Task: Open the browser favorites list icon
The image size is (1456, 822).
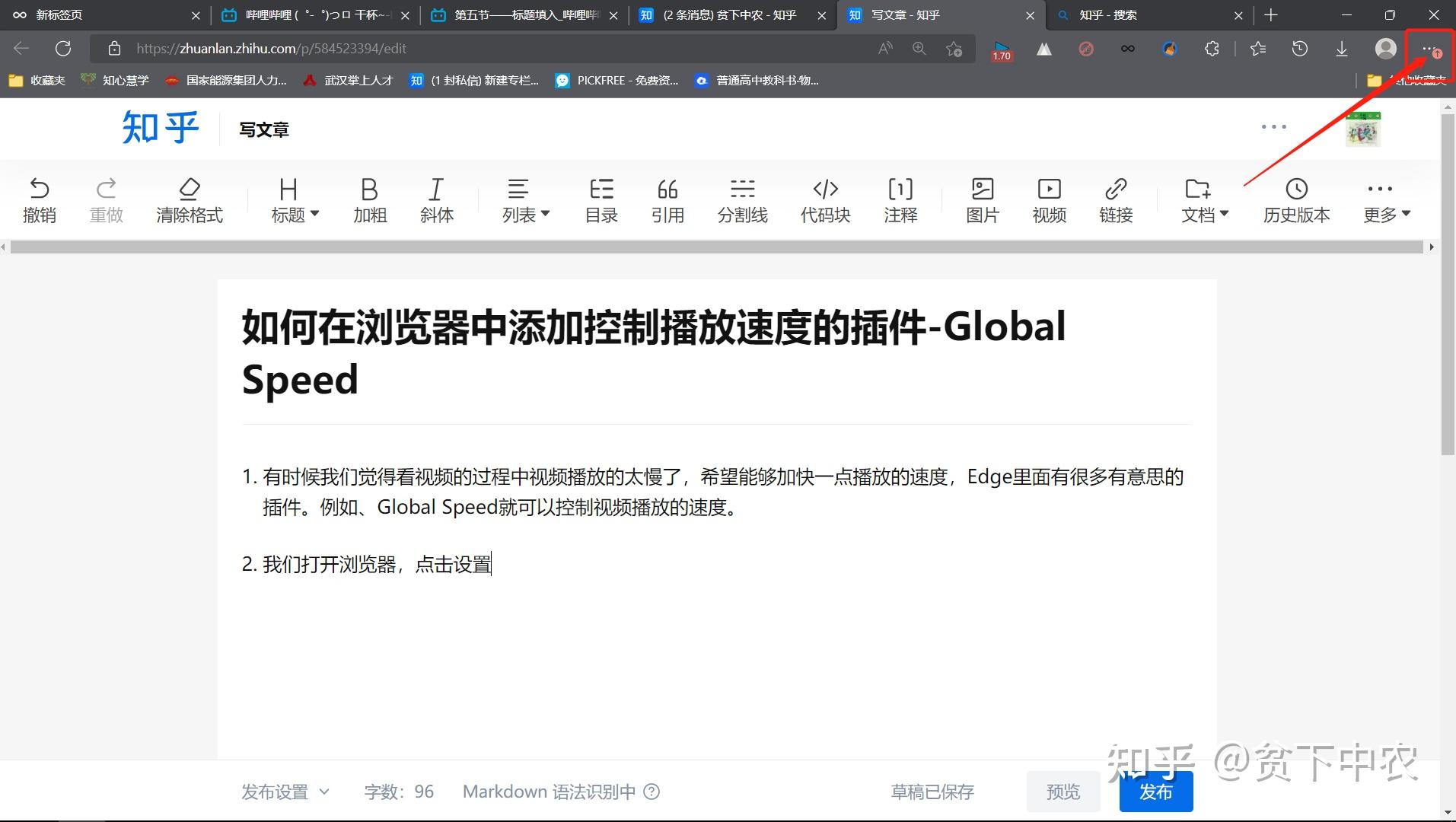Action: 1258,49
